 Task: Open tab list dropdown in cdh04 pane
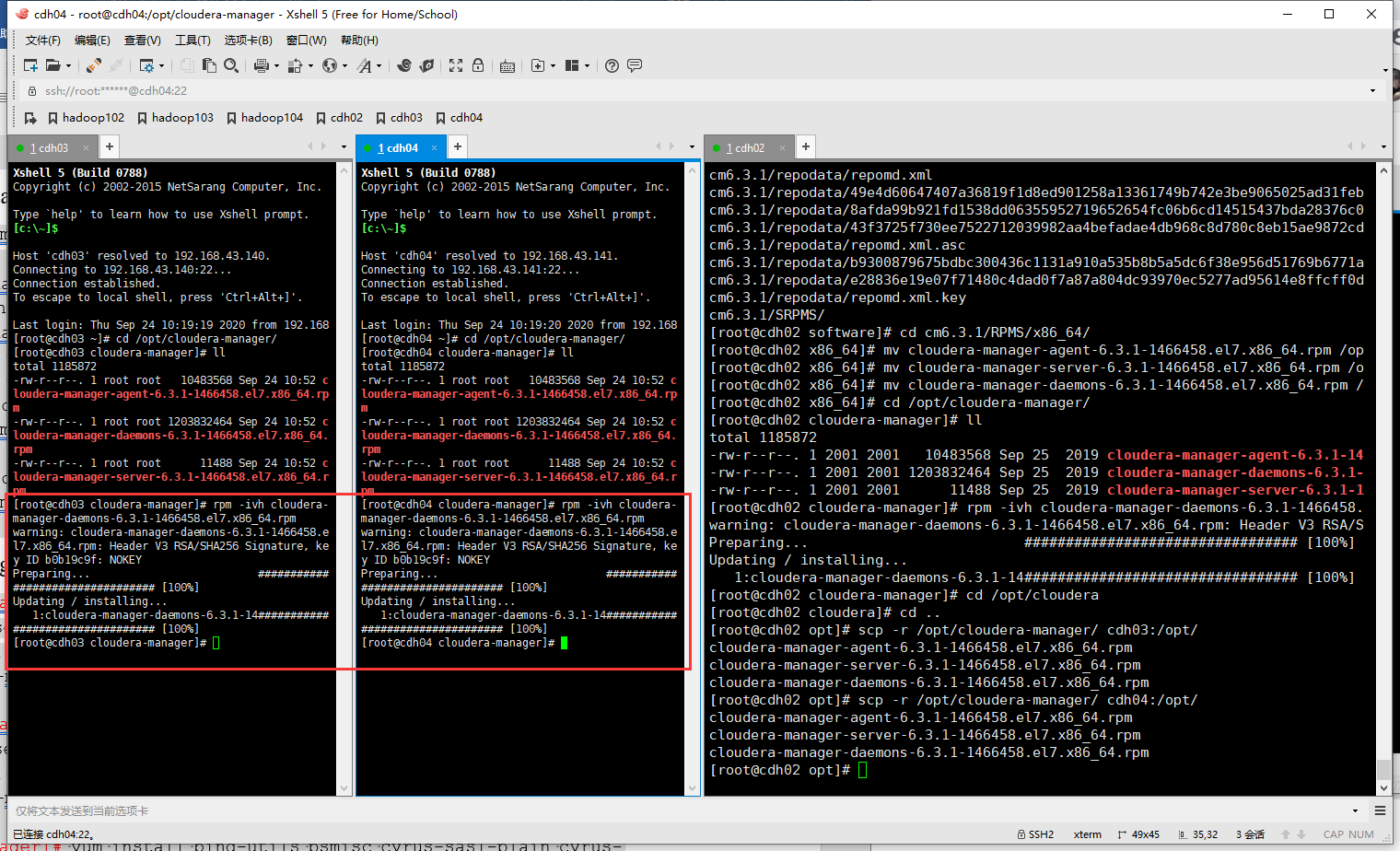coord(693,146)
